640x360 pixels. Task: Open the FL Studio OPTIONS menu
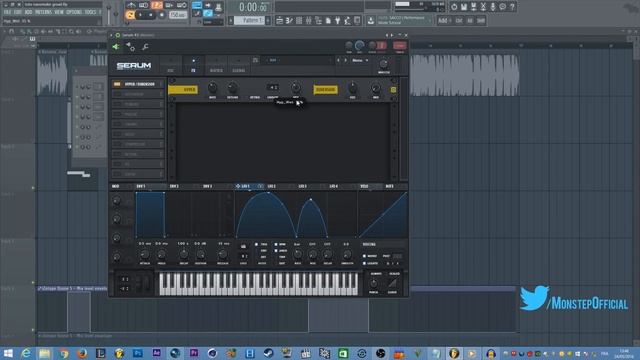(x=74, y=12)
